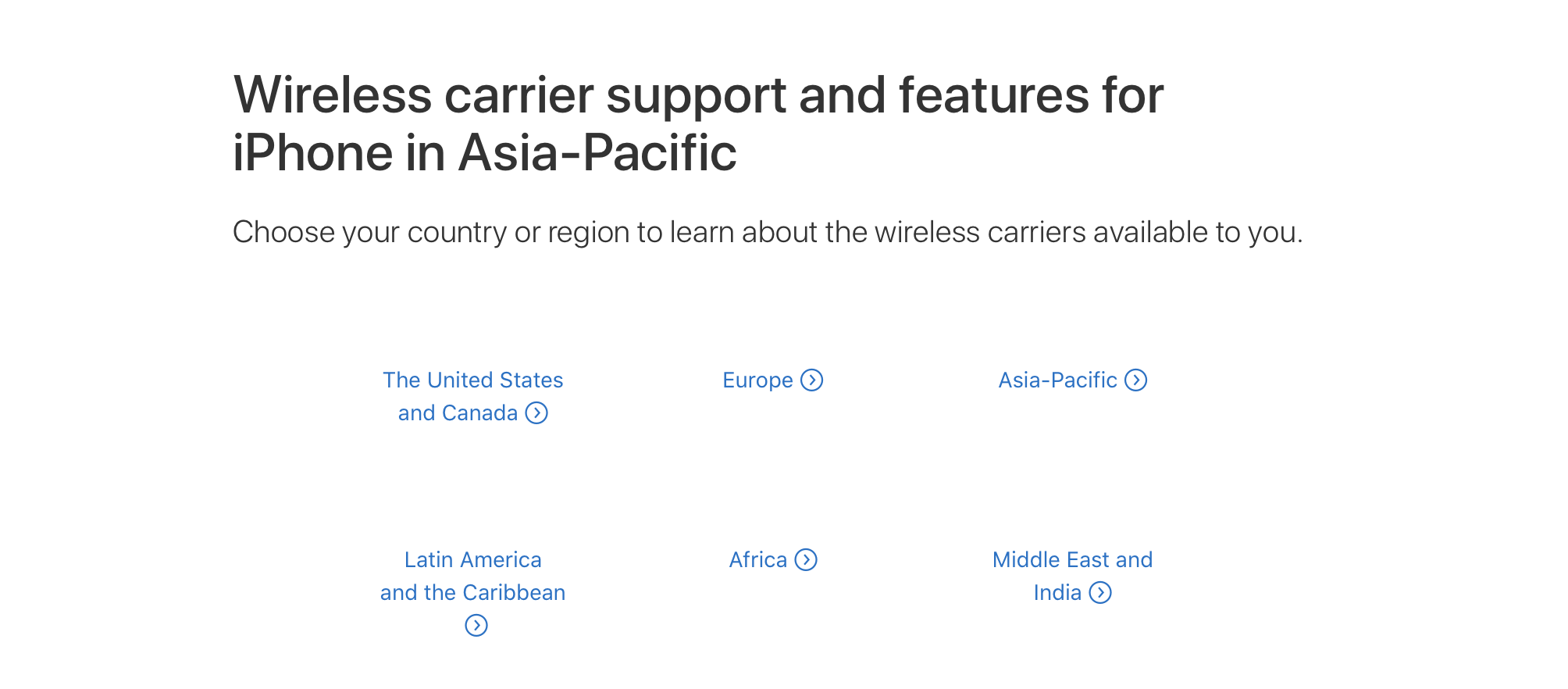Click the heading line "iPhone in Asia-Pacific"

coord(485,152)
